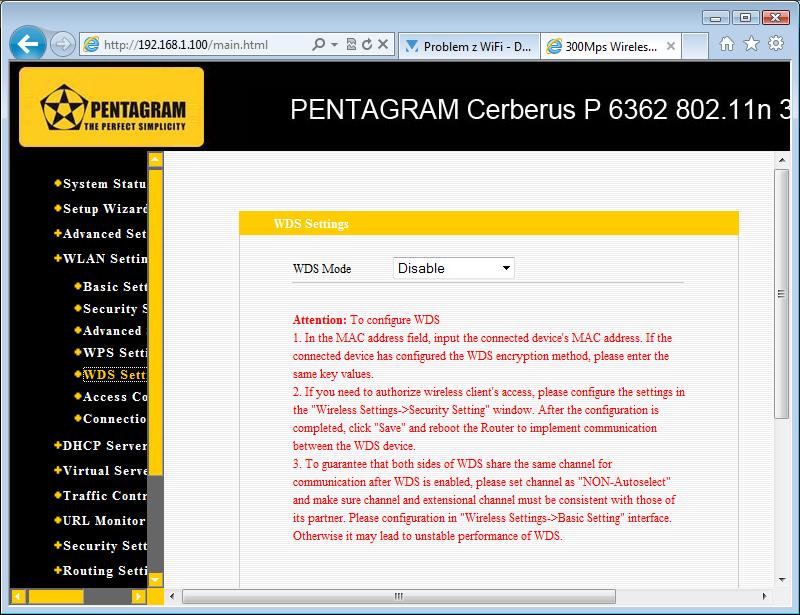This screenshot has width=800, height=615.
Task: Click the sidebar vertical yellow scrollbar thumb
Action: (x=156, y=322)
